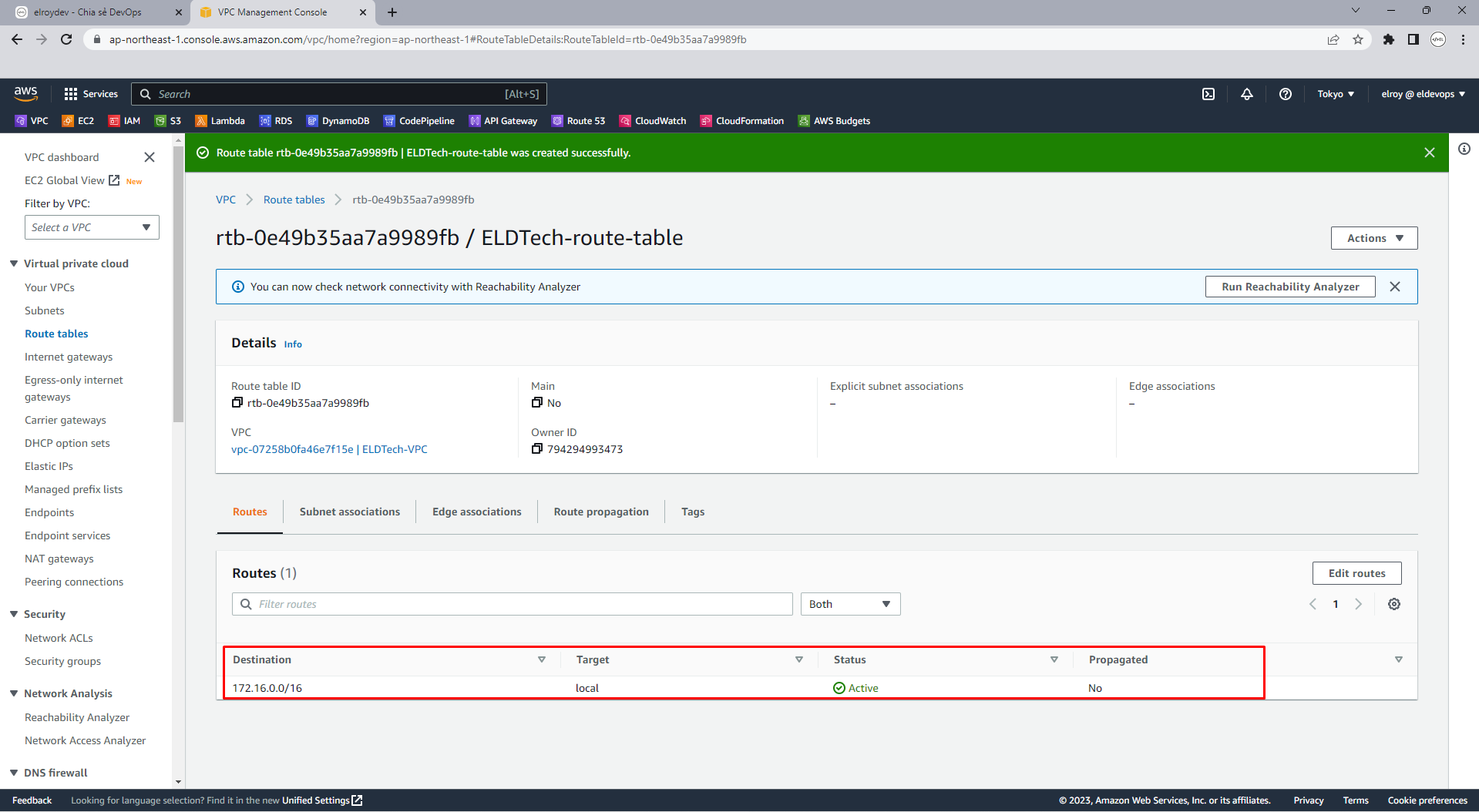
Task: Switch to the Tags tab
Action: (x=693, y=512)
